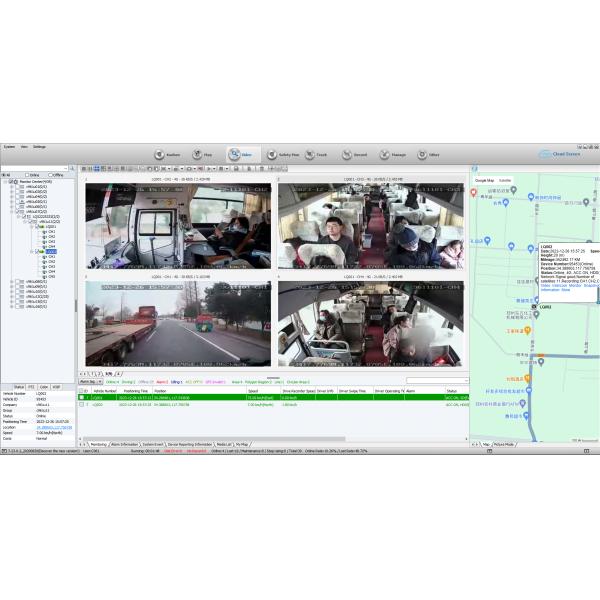This screenshot has height=600, width=600.
Task: Select the Offline radio filter
Action: [49, 174]
